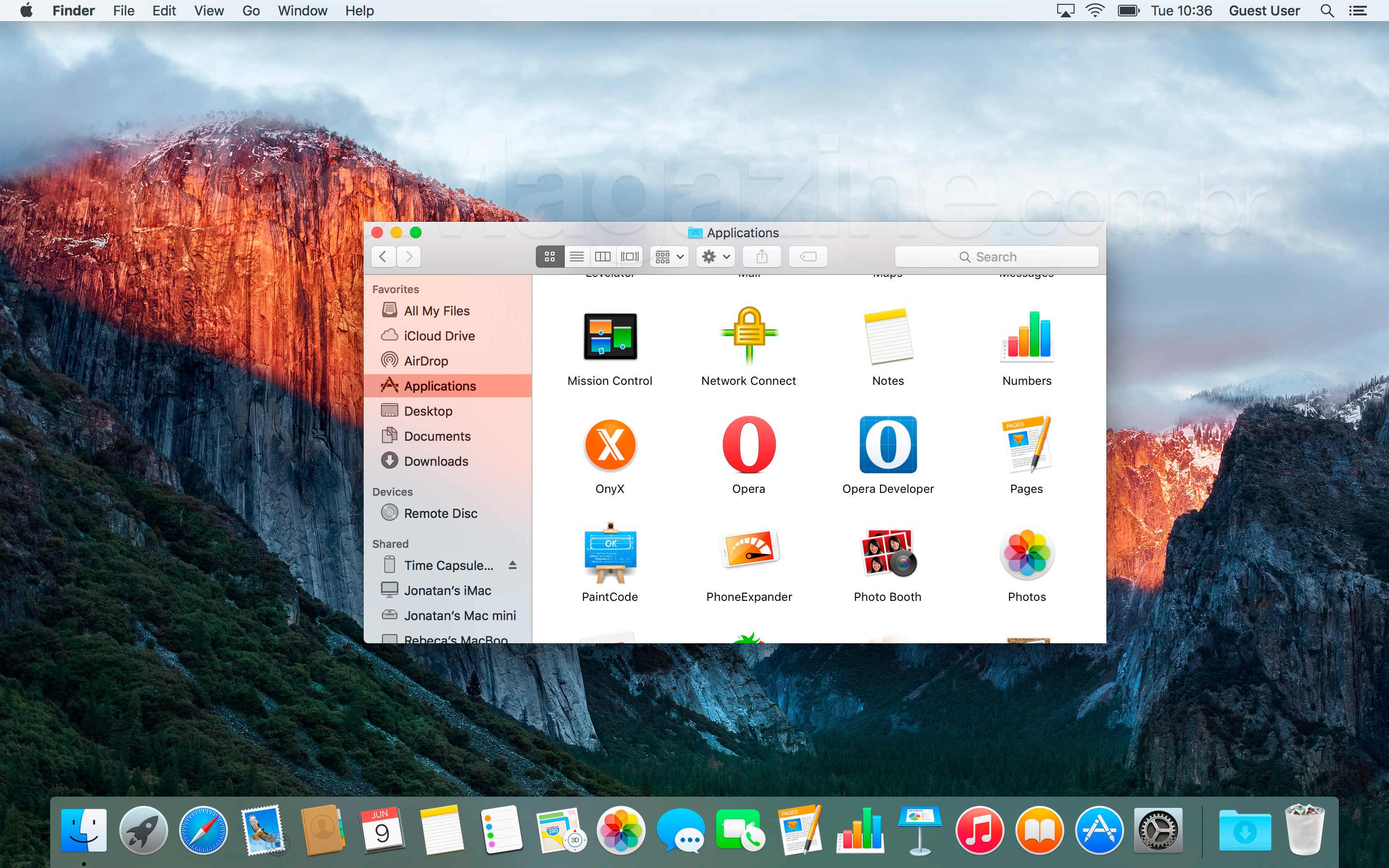The image size is (1389, 868).
Task: Navigate back in Finder window
Action: click(383, 257)
